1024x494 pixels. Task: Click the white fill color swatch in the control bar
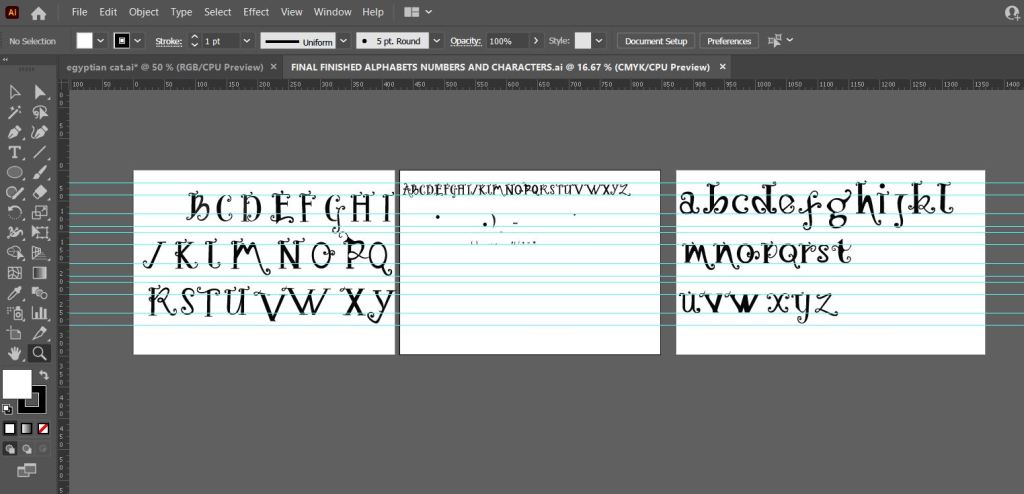pyautogui.click(x=85, y=41)
